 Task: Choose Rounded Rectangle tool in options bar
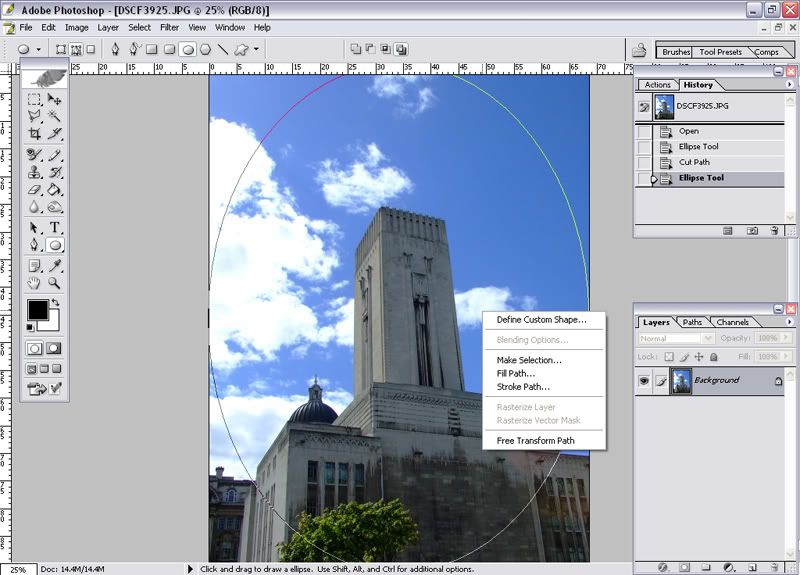pos(169,49)
